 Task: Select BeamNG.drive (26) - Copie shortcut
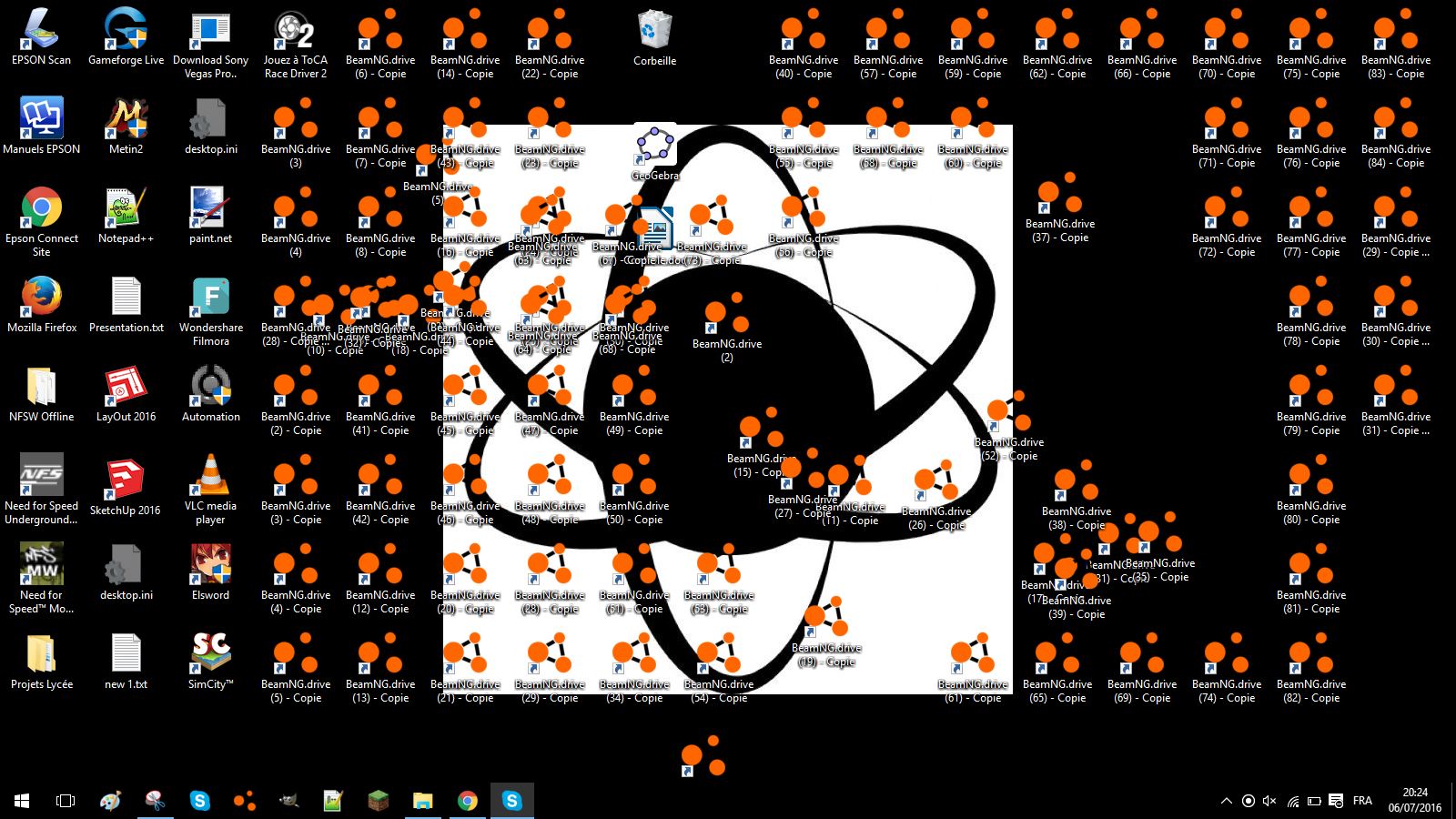click(x=936, y=496)
